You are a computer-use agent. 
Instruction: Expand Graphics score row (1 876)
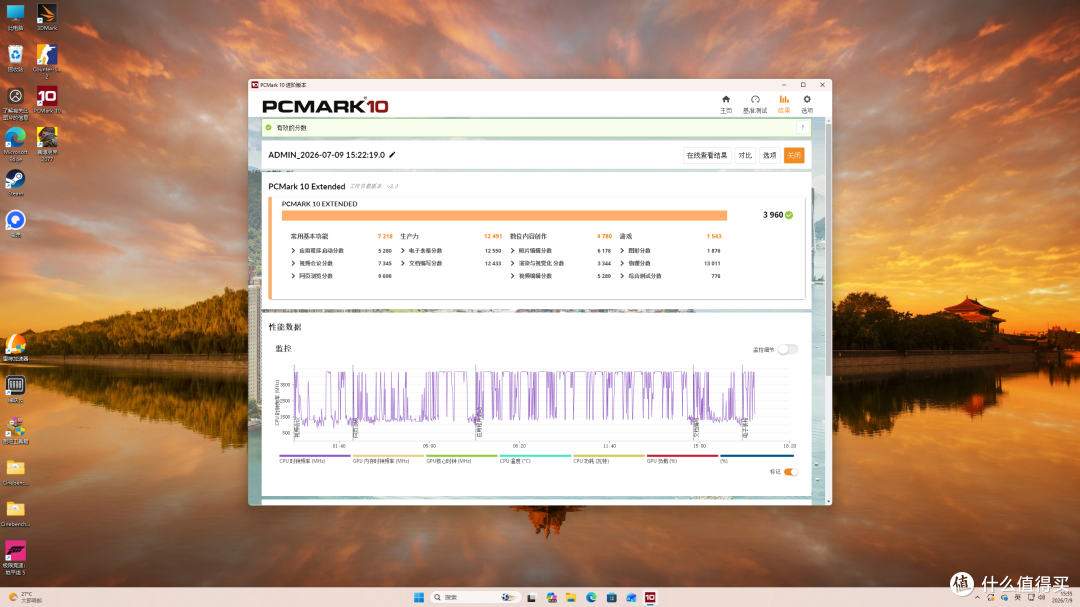point(669,251)
